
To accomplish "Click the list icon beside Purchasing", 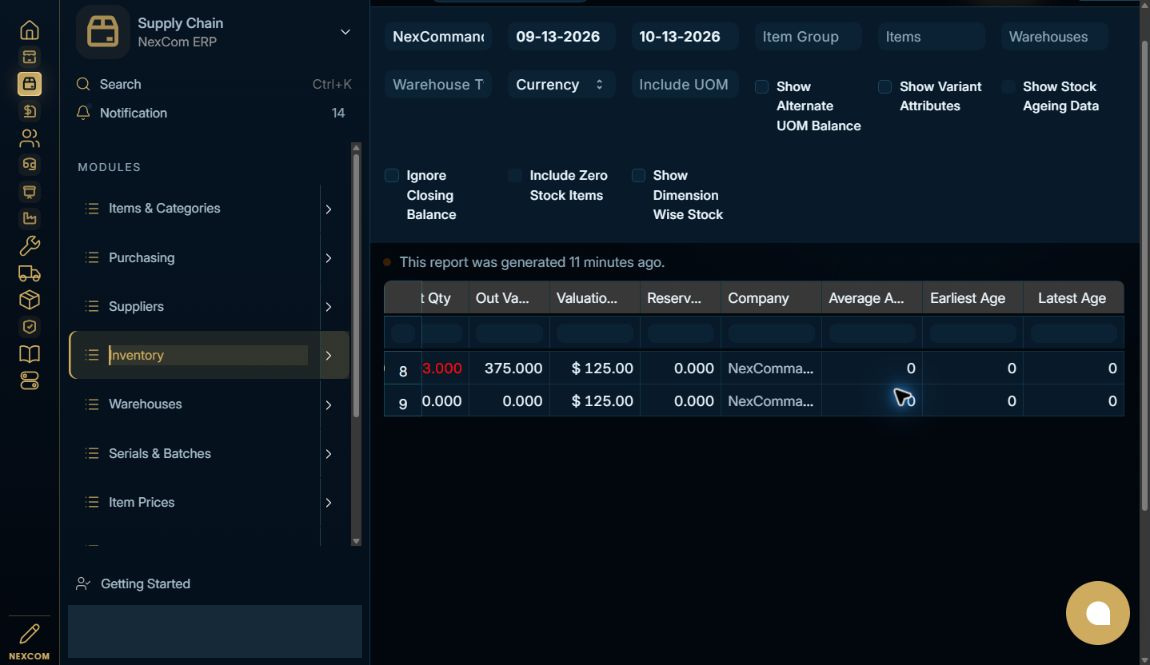I will click(92, 257).
